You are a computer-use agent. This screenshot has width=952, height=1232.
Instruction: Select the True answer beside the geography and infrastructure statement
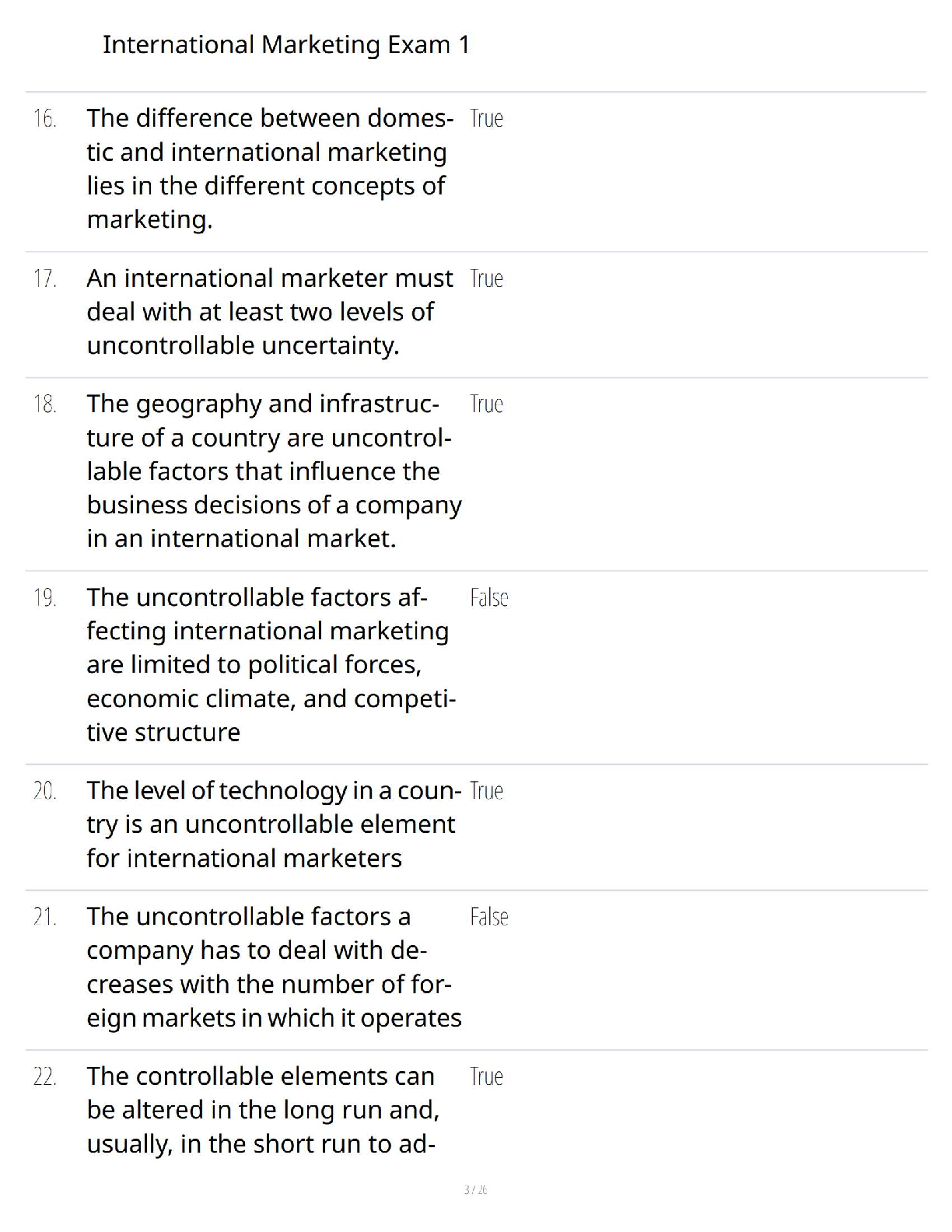pyautogui.click(x=487, y=404)
